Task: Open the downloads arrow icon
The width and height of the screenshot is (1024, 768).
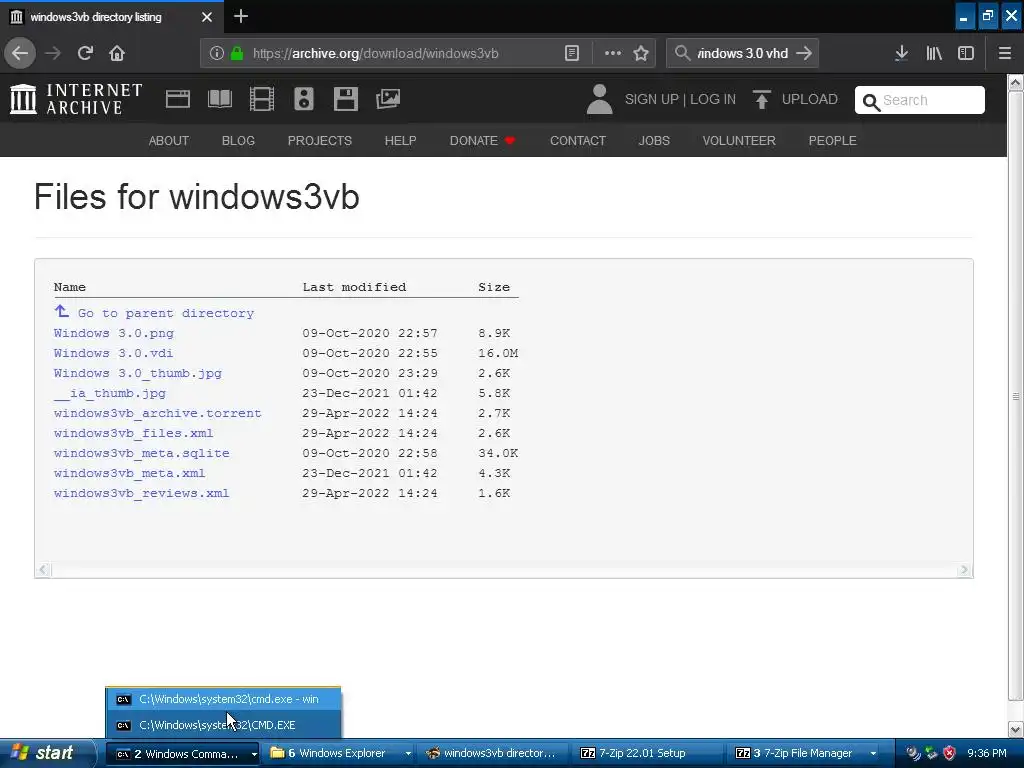Action: (901, 53)
